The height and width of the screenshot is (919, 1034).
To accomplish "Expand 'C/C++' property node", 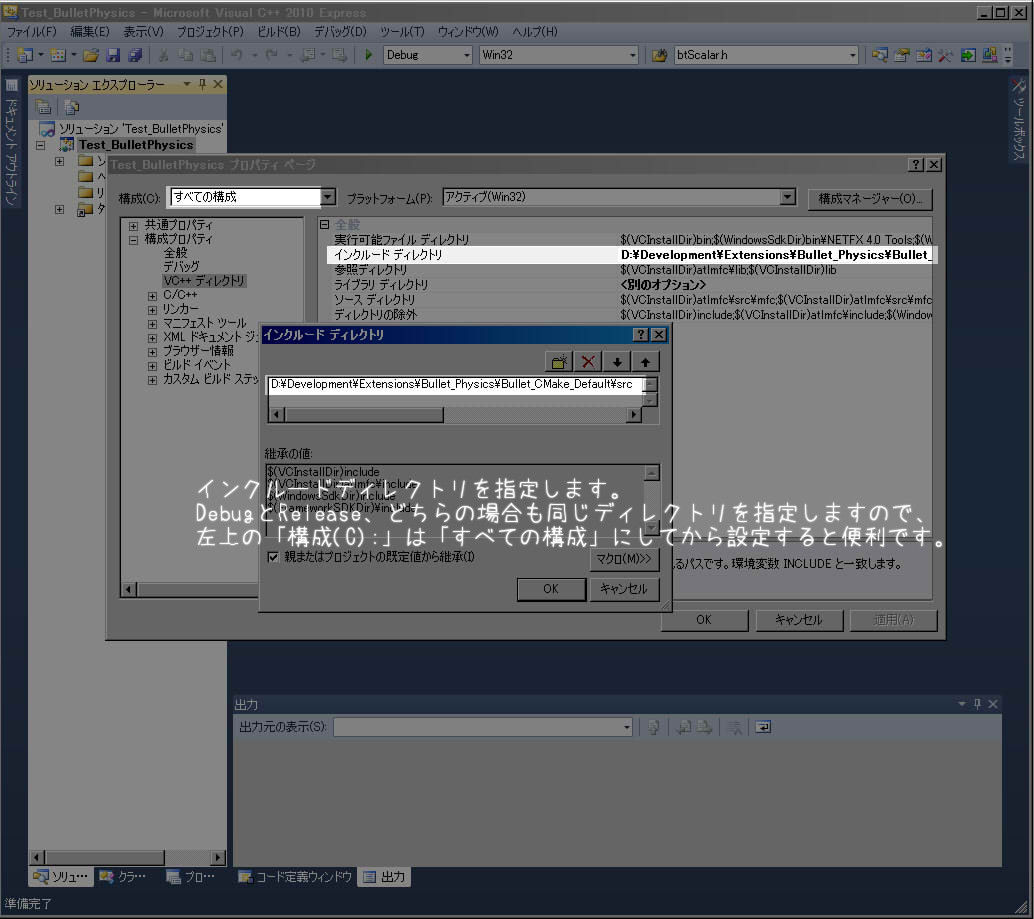I will point(152,296).
